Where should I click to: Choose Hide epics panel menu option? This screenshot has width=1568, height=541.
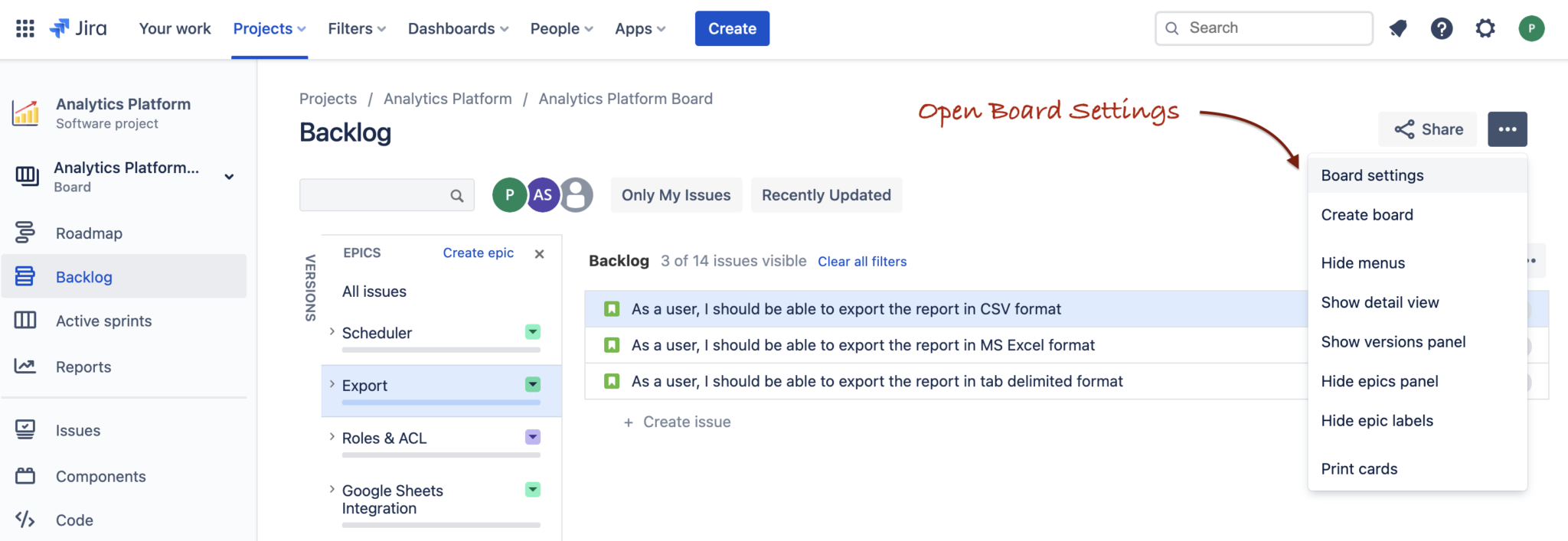[1379, 381]
